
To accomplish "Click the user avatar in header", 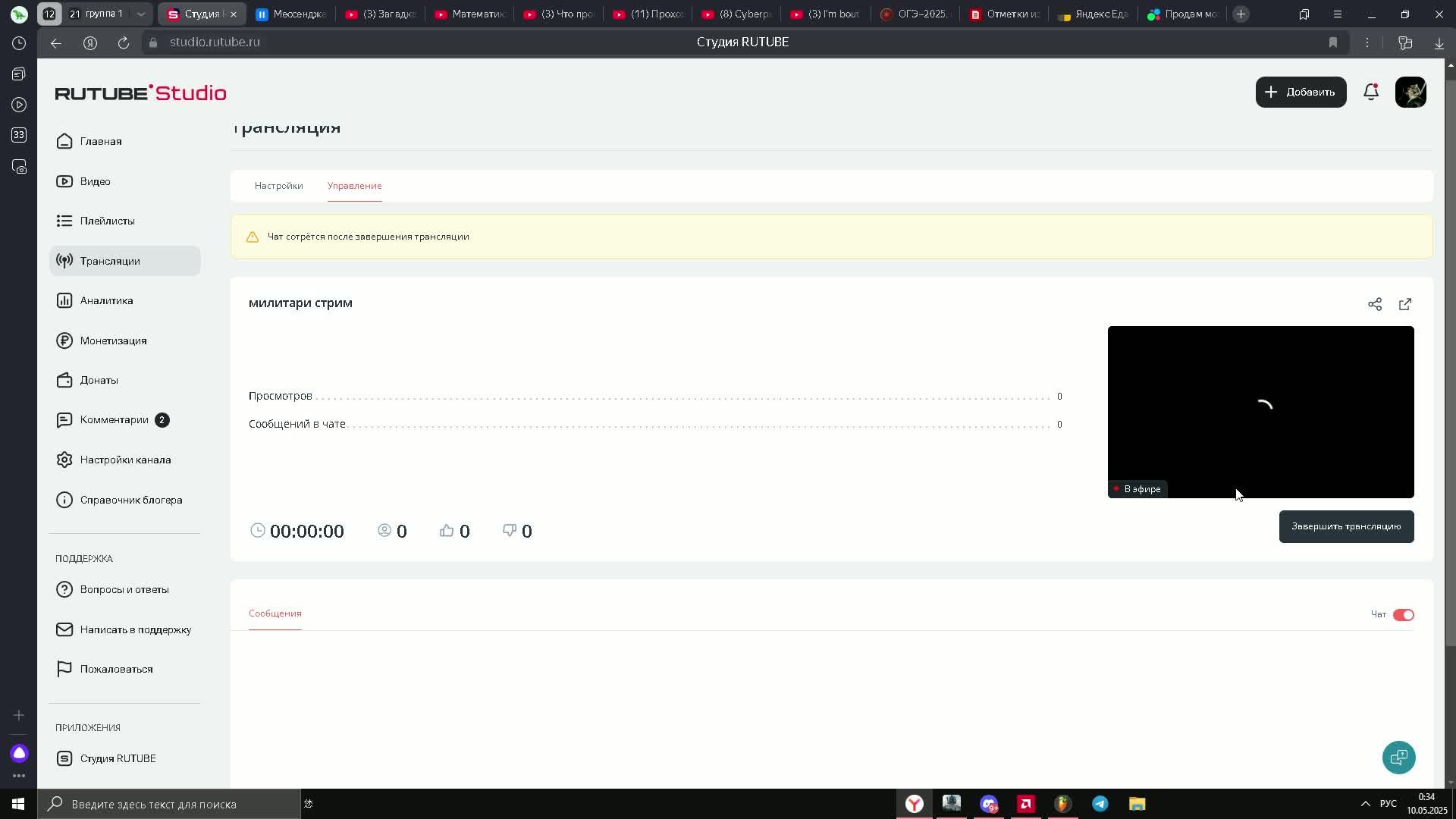I will pyautogui.click(x=1410, y=93).
